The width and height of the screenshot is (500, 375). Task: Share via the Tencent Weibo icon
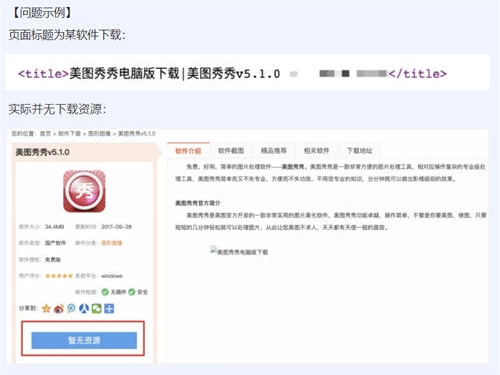(71, 309)
